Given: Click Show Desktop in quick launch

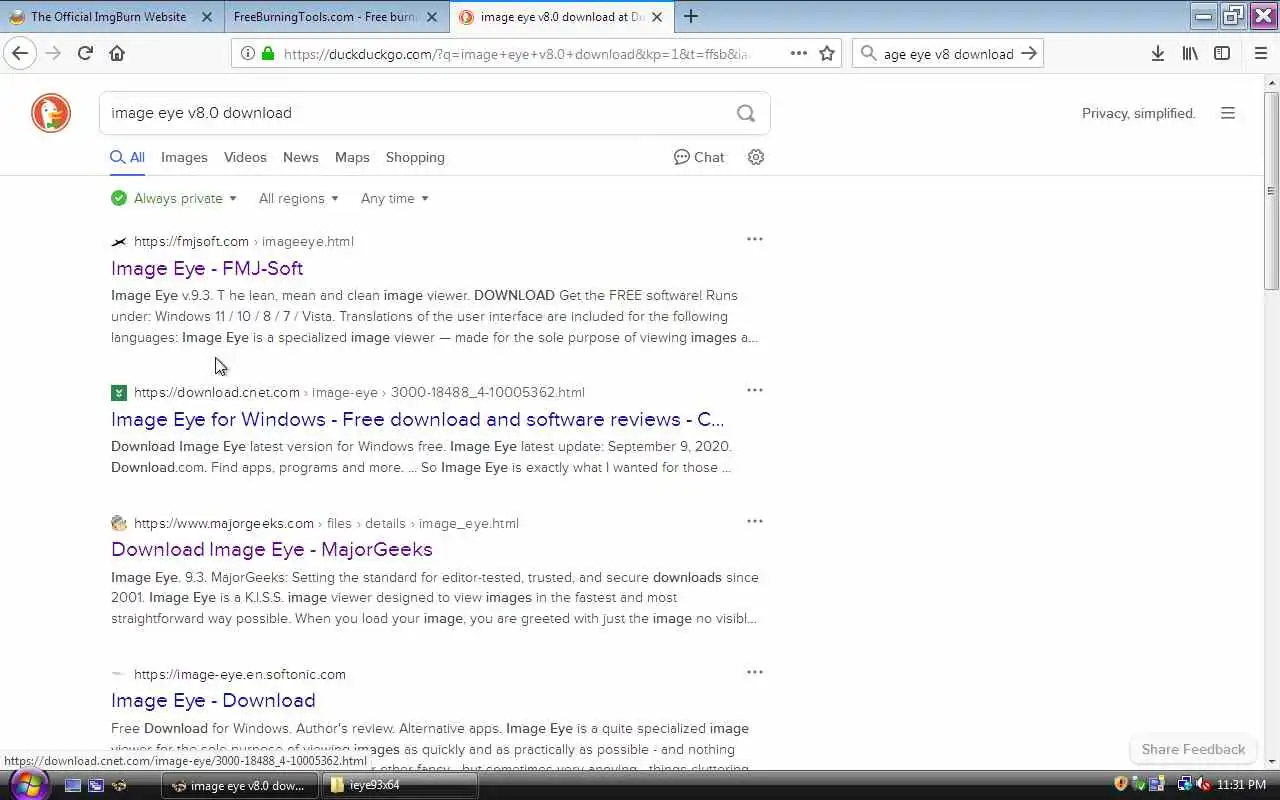Looking at the screenshot, I should pos(73,785).
